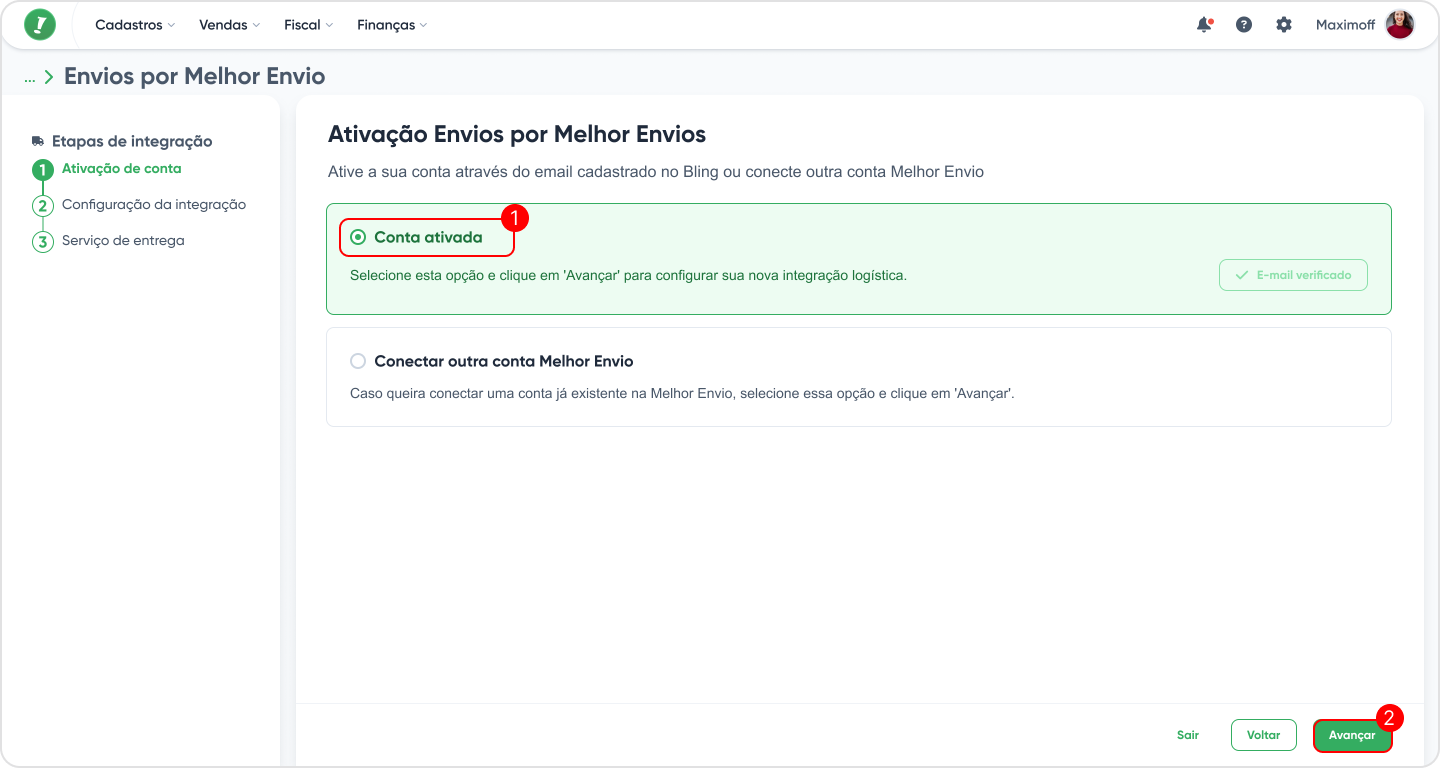Go to Configuração da integração step
The width and height of the screenshot is (1440, 768).
pyautogui.click(x=154, y=205)
